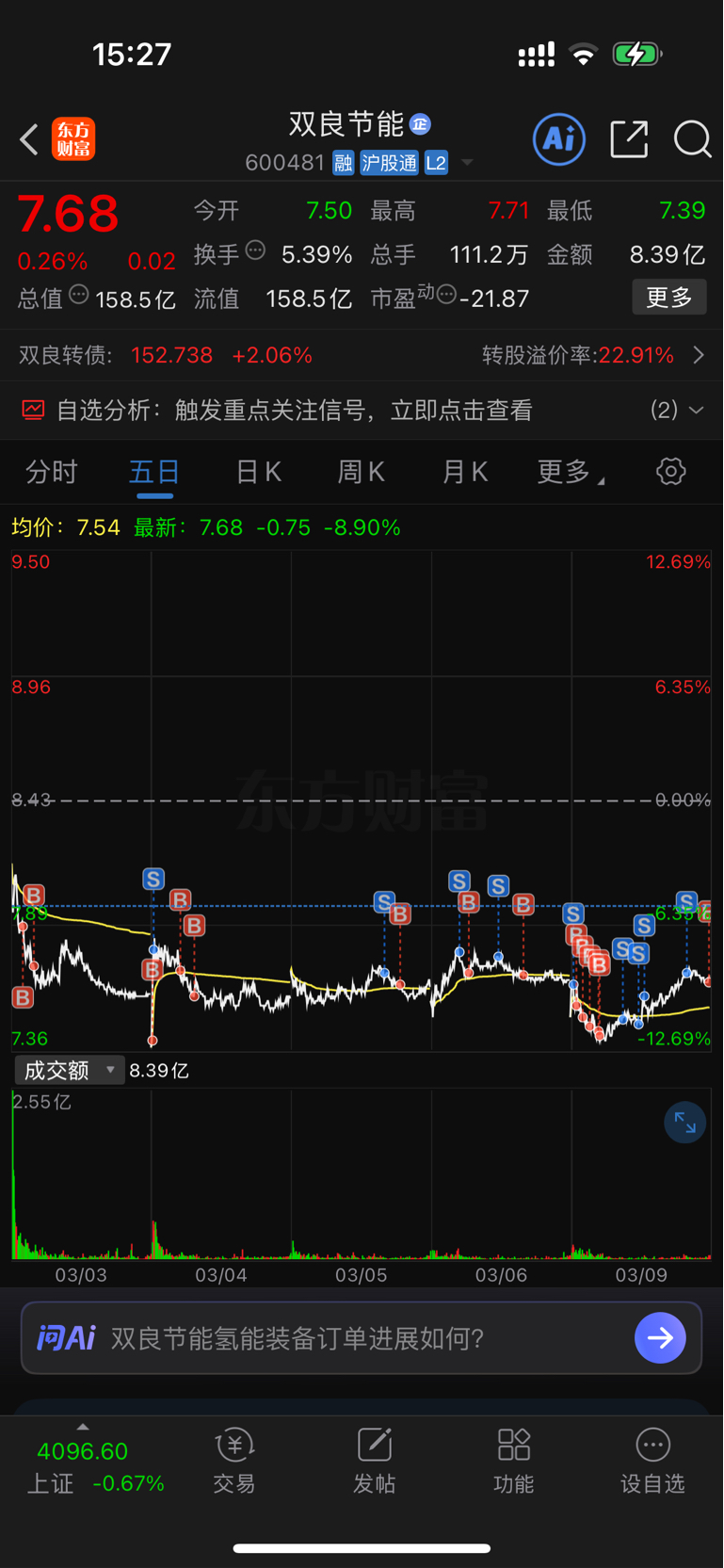This screenshot has height=1568, width=724.
Task: Expand 自选分析 signals (2) chevron
Action: pos(696,410)
